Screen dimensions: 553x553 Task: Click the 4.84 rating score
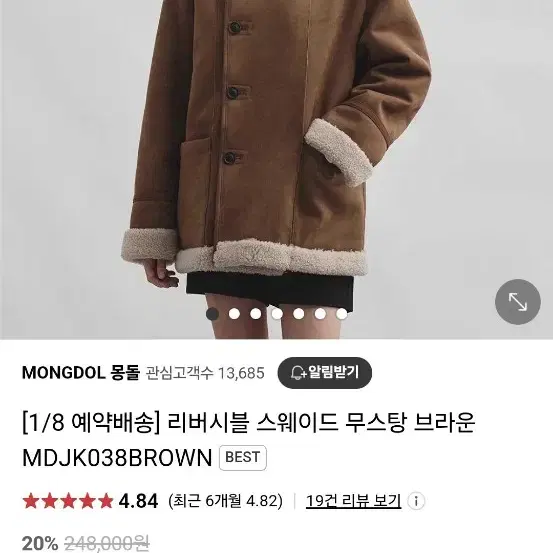tap(138, 501)
